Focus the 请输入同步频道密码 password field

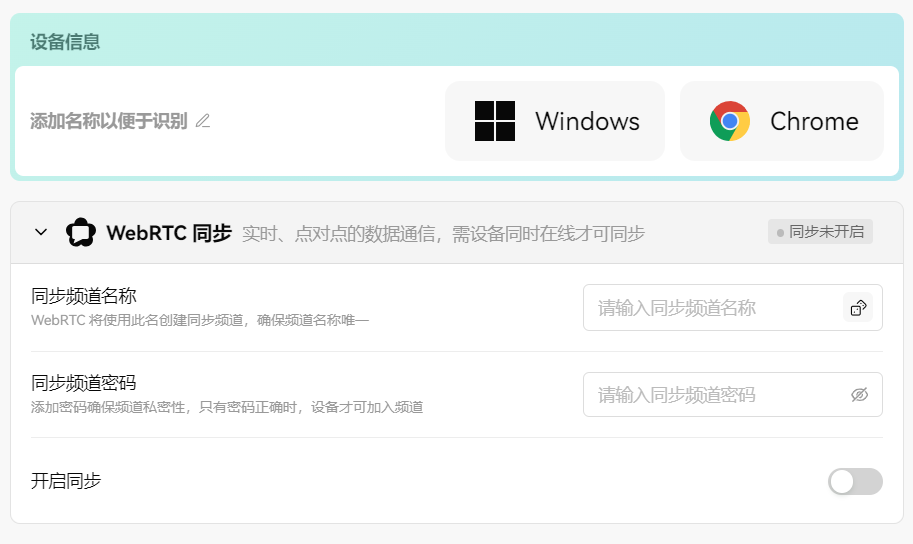click(710, 395)
